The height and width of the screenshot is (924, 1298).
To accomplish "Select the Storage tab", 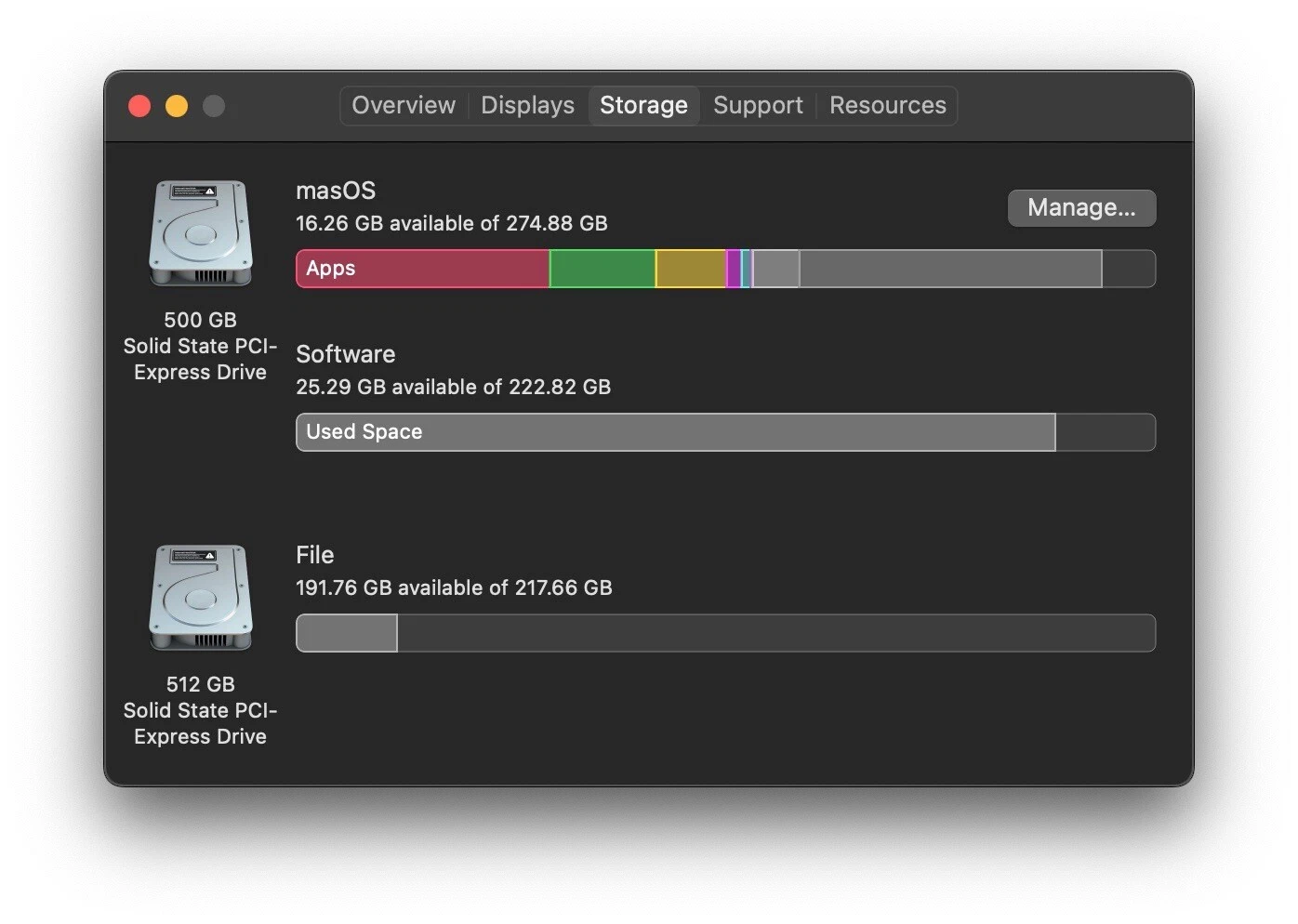I will click(x=643, y=105).
